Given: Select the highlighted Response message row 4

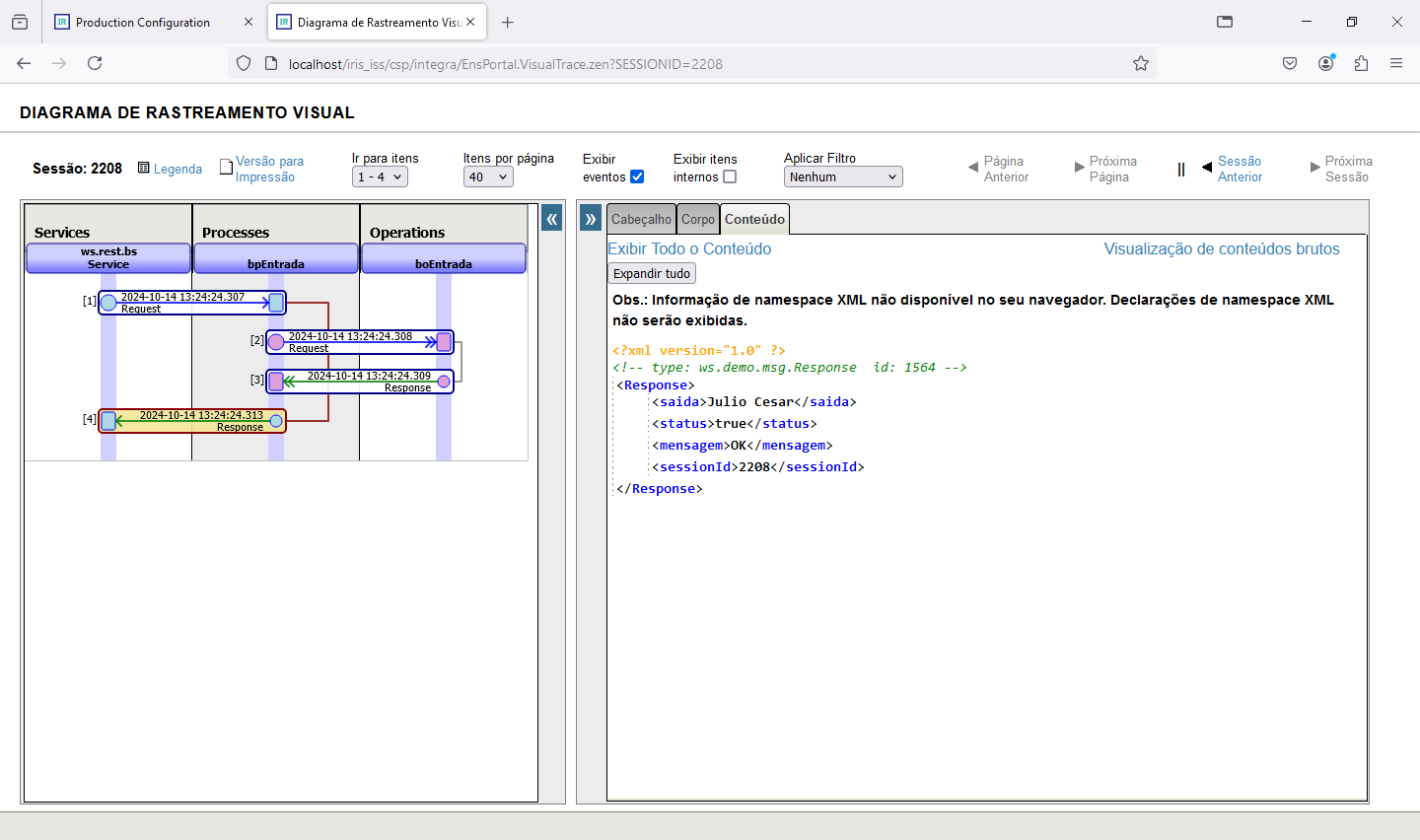Looking at the screenshot, I should pyautogui.click(x=192, y=421).
